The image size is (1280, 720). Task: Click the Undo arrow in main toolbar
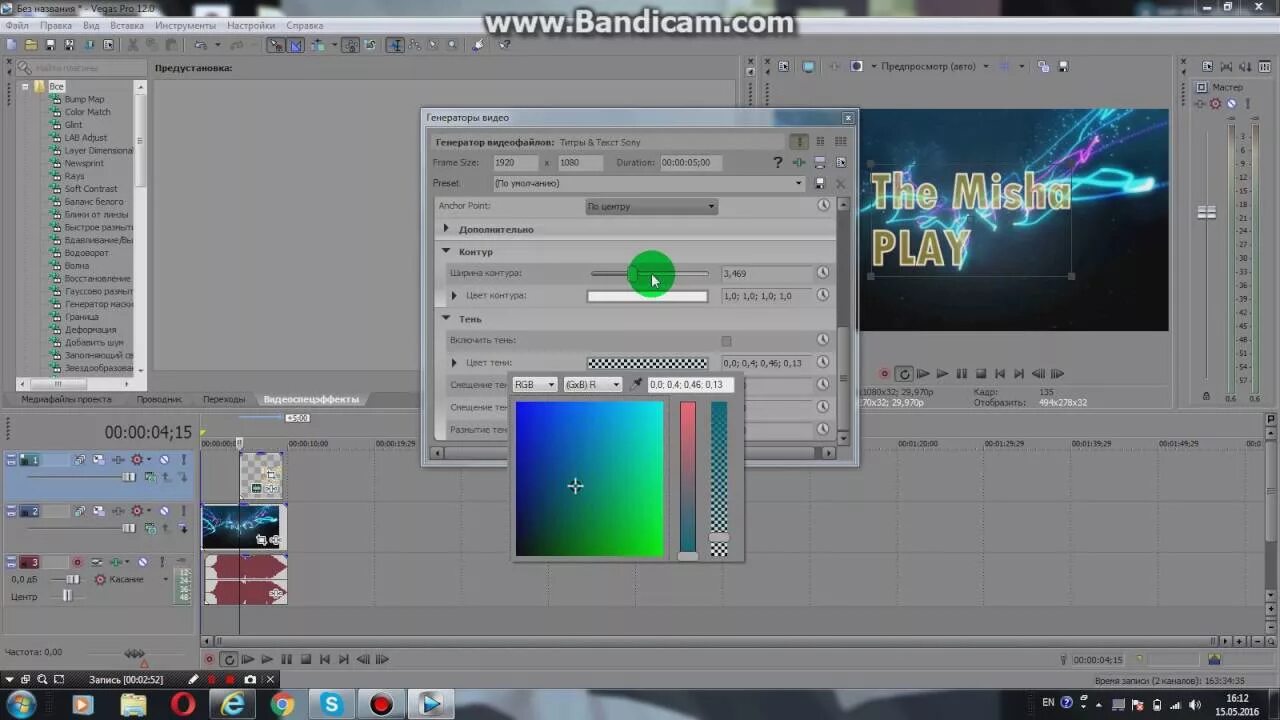tap(199, 44)
